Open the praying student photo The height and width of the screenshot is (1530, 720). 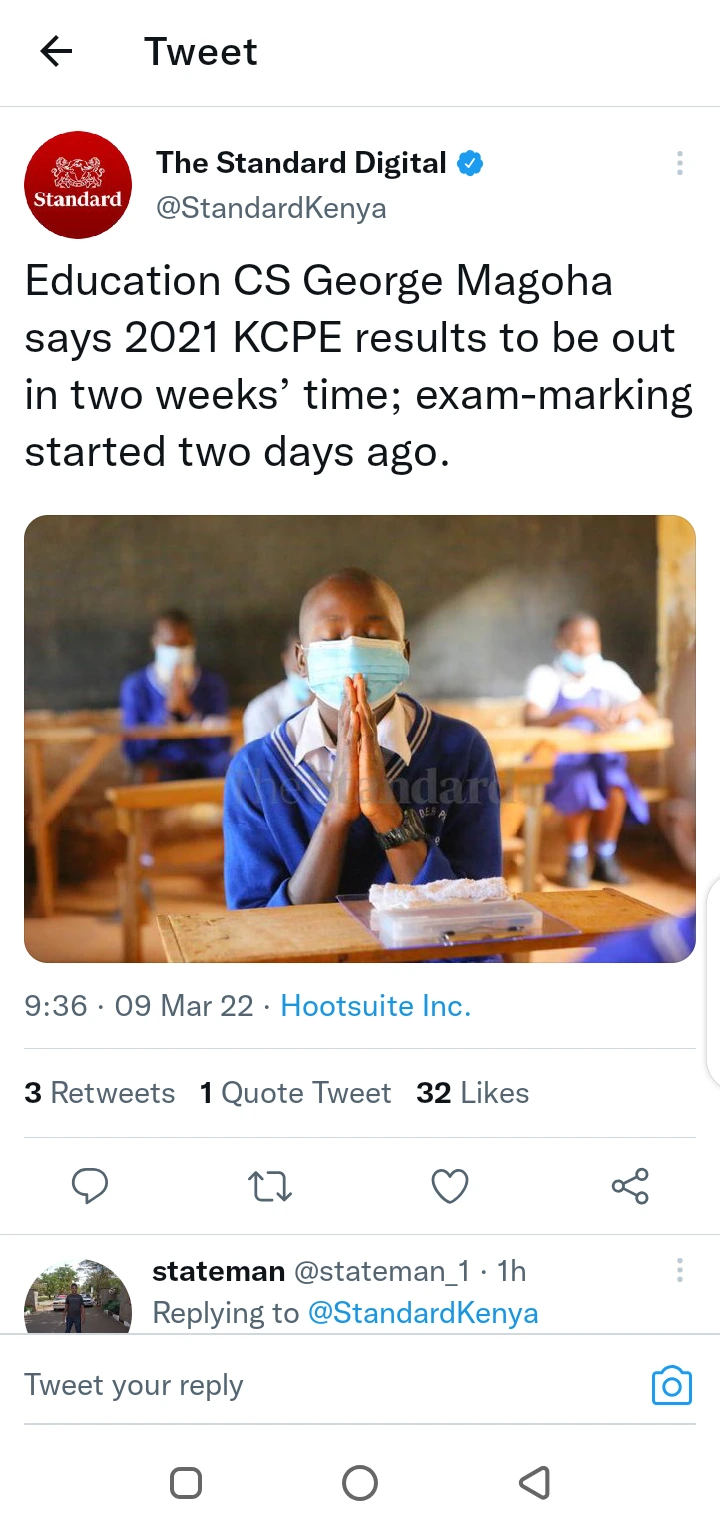(360, 739)
